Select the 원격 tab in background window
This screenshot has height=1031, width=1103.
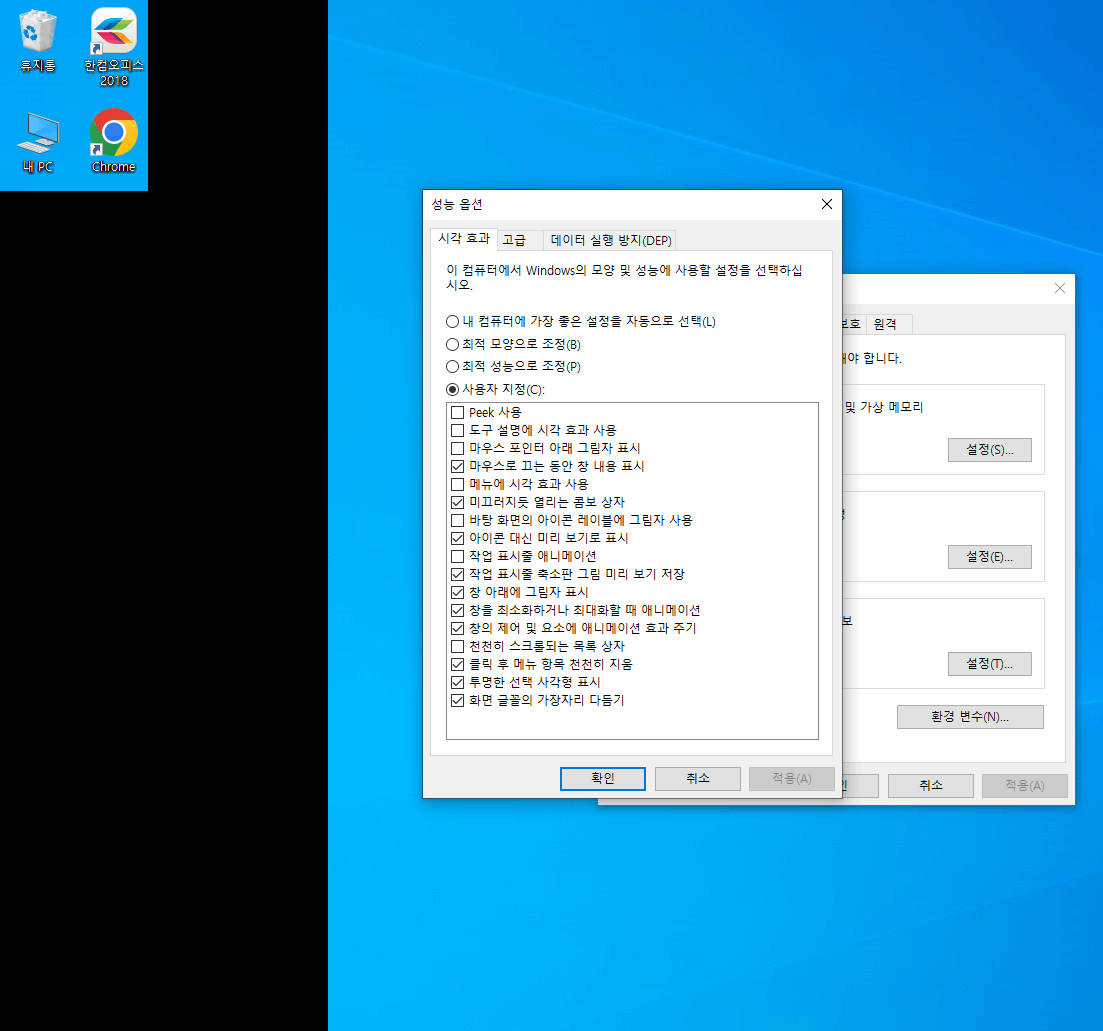888,324
